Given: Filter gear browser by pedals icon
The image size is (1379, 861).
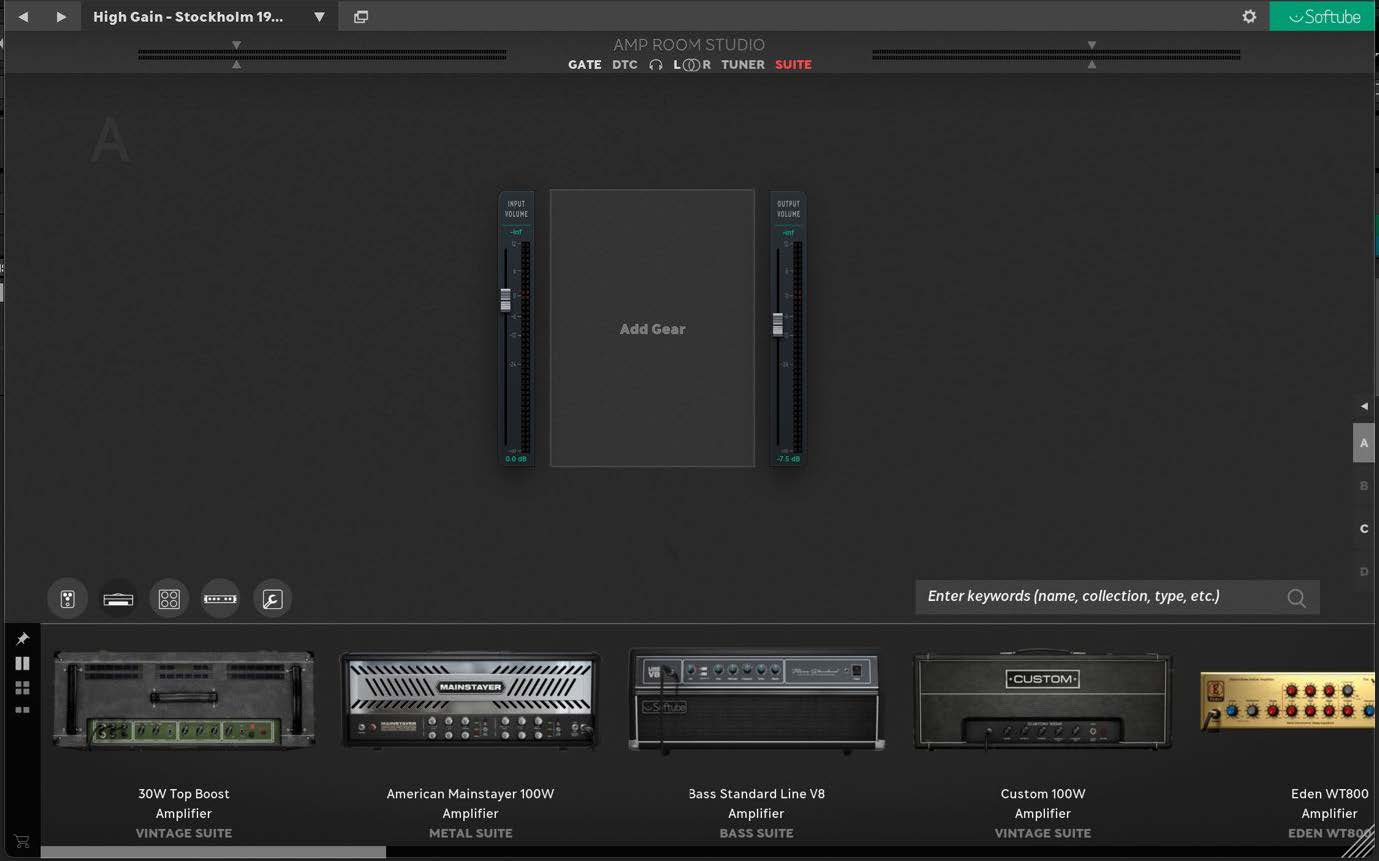Looking at the screenshot, I should [x=67, y=599].
